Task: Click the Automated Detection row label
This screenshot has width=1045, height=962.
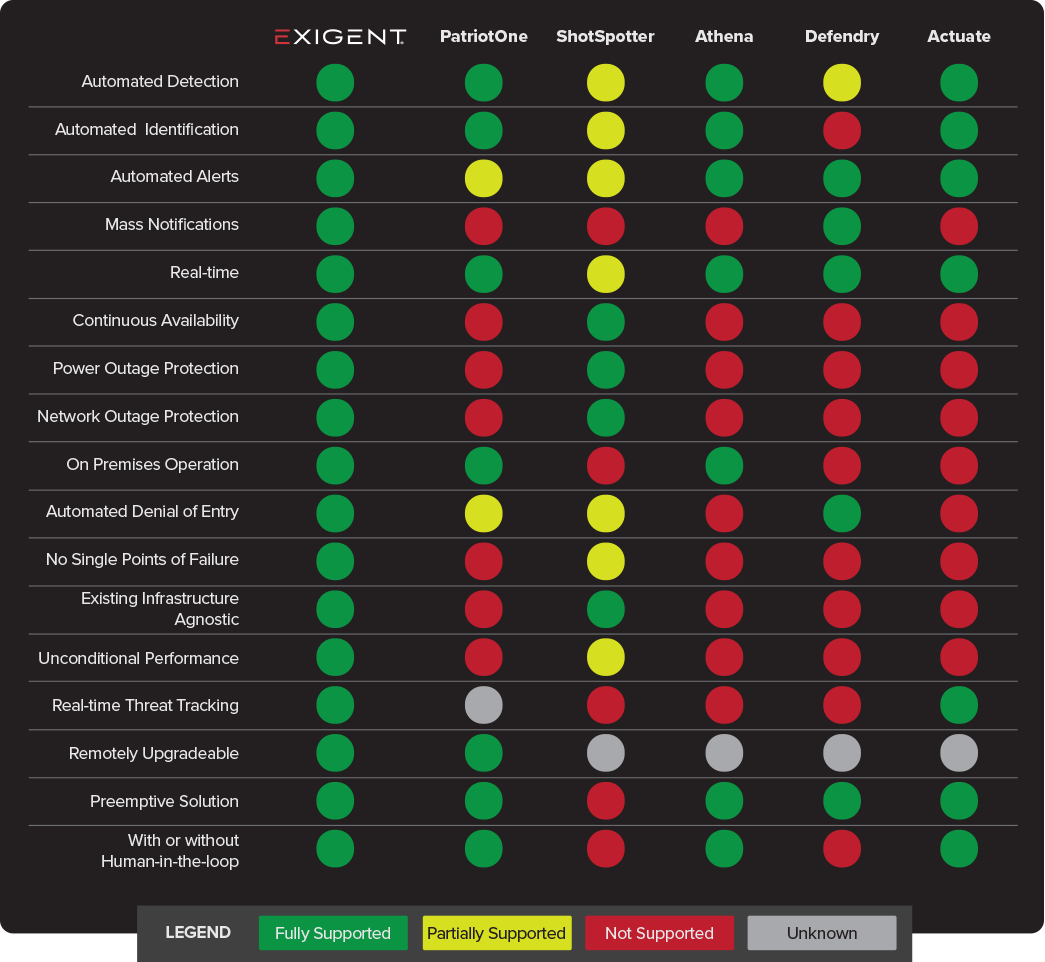Action: tap(160, 81)
